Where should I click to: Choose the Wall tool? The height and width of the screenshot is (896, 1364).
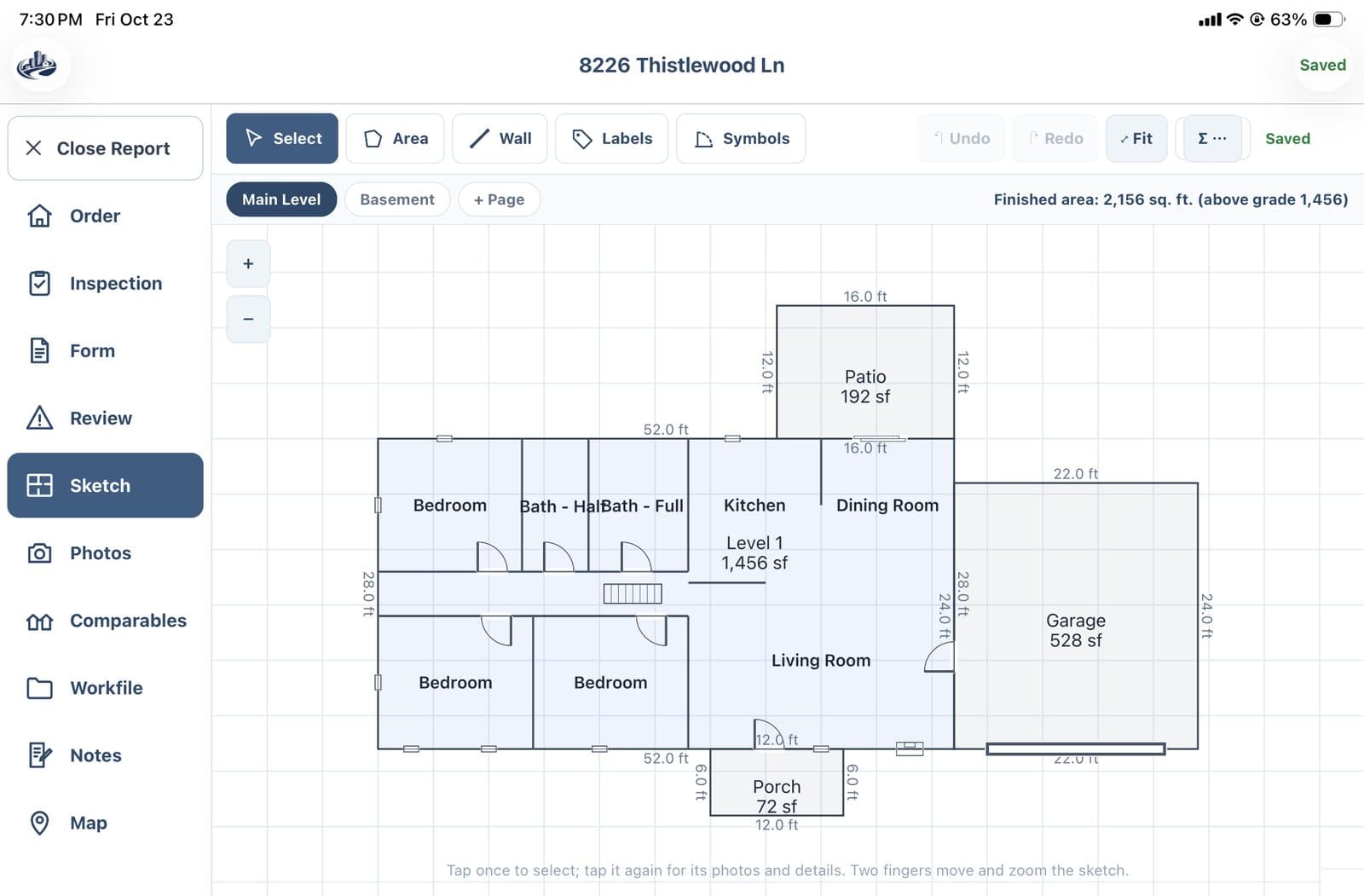[x=502, y=138]
